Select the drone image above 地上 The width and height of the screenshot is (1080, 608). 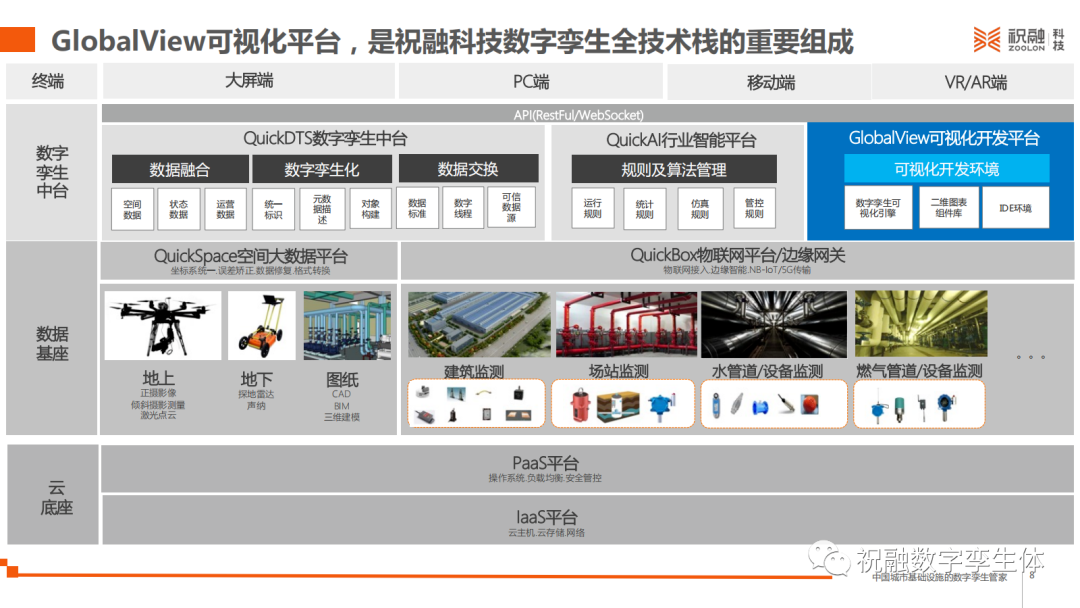[163, 325]
